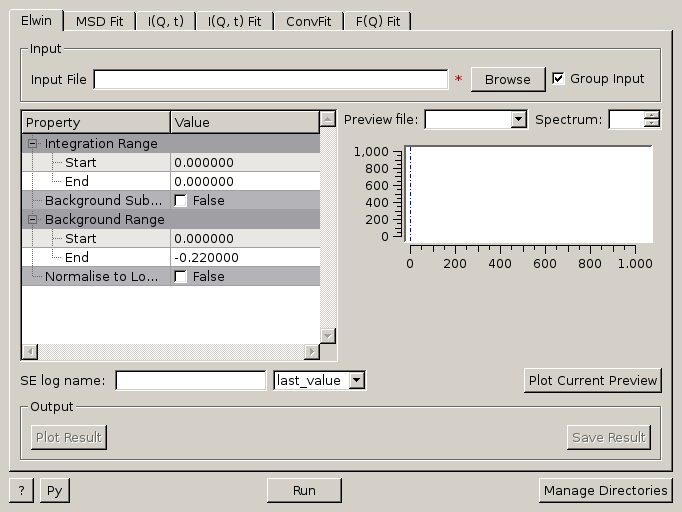Click the SE log name input field

tap(191, 380)
